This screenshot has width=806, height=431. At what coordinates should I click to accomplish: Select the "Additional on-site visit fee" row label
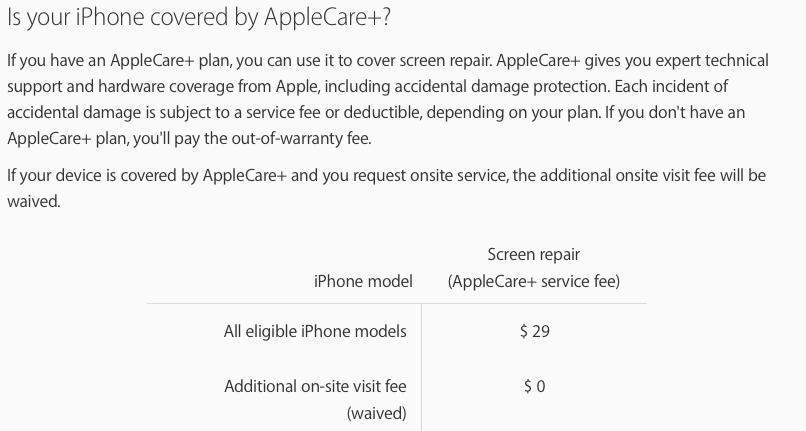(315, 386)
